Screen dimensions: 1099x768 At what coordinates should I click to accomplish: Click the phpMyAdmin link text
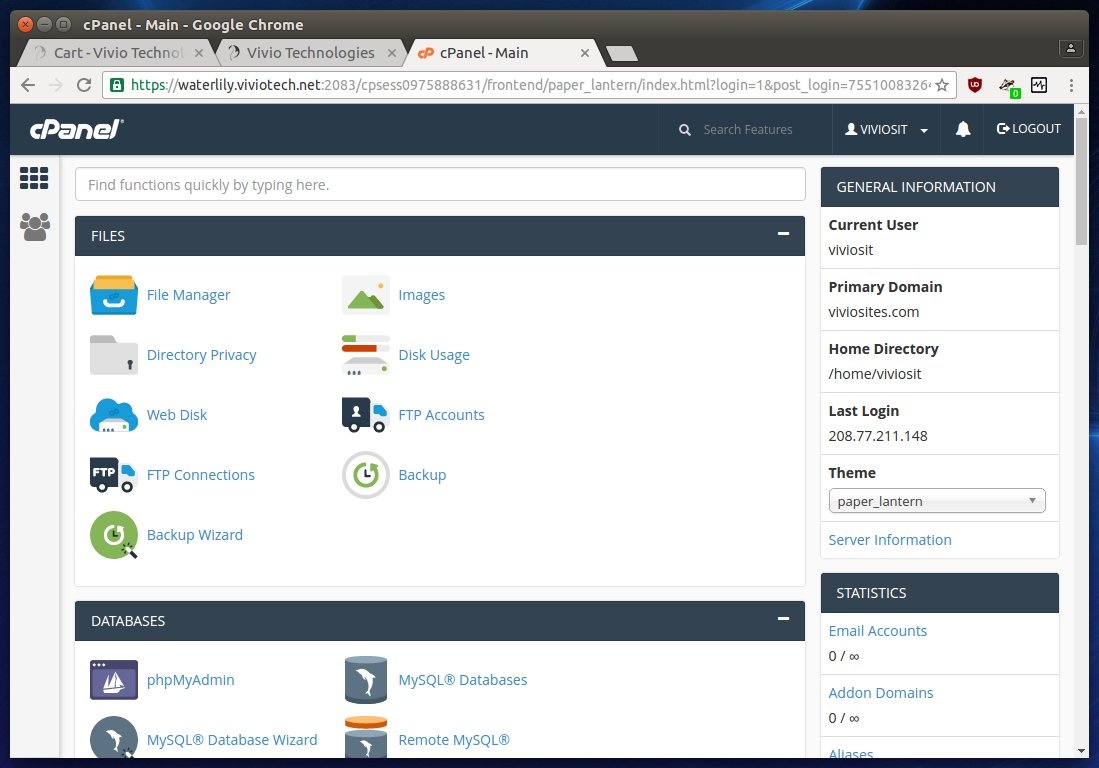click(191, 680)
